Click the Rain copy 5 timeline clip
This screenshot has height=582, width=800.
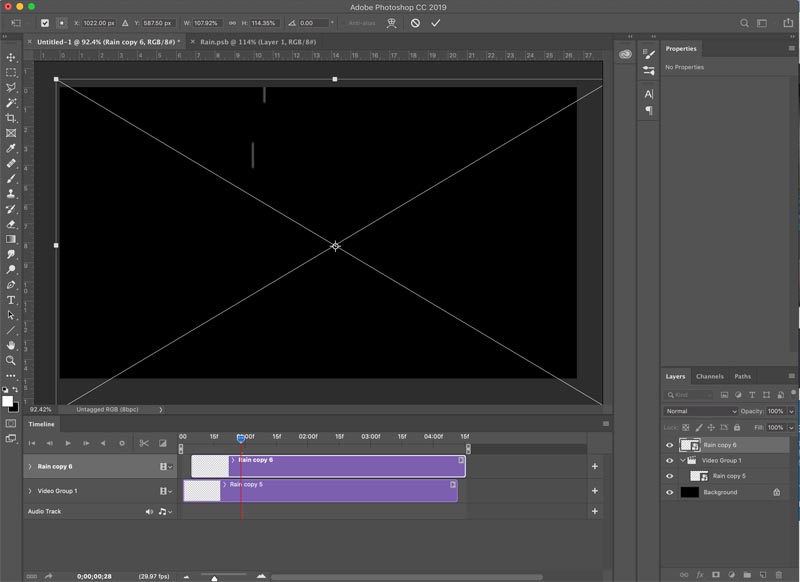pyautogui.click(x=340, y=491)
